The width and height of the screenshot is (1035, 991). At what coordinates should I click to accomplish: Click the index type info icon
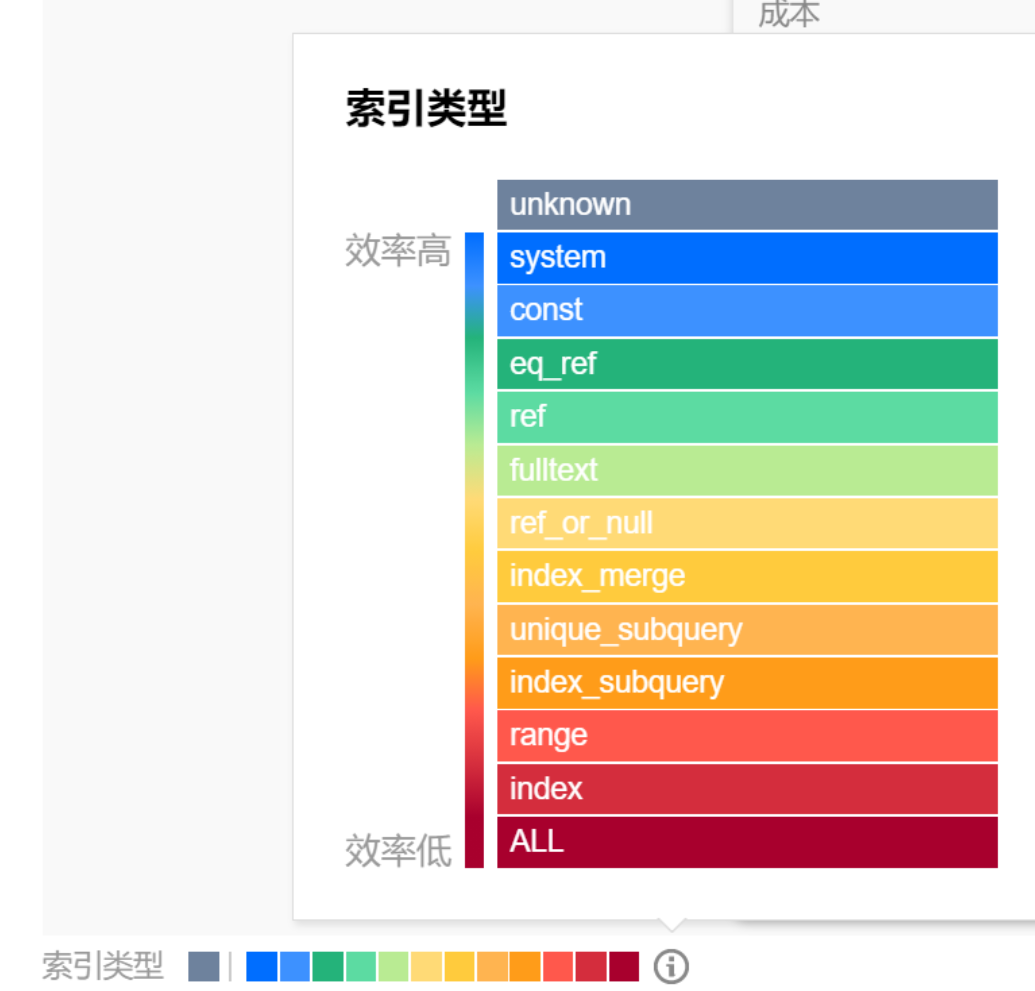671,967
